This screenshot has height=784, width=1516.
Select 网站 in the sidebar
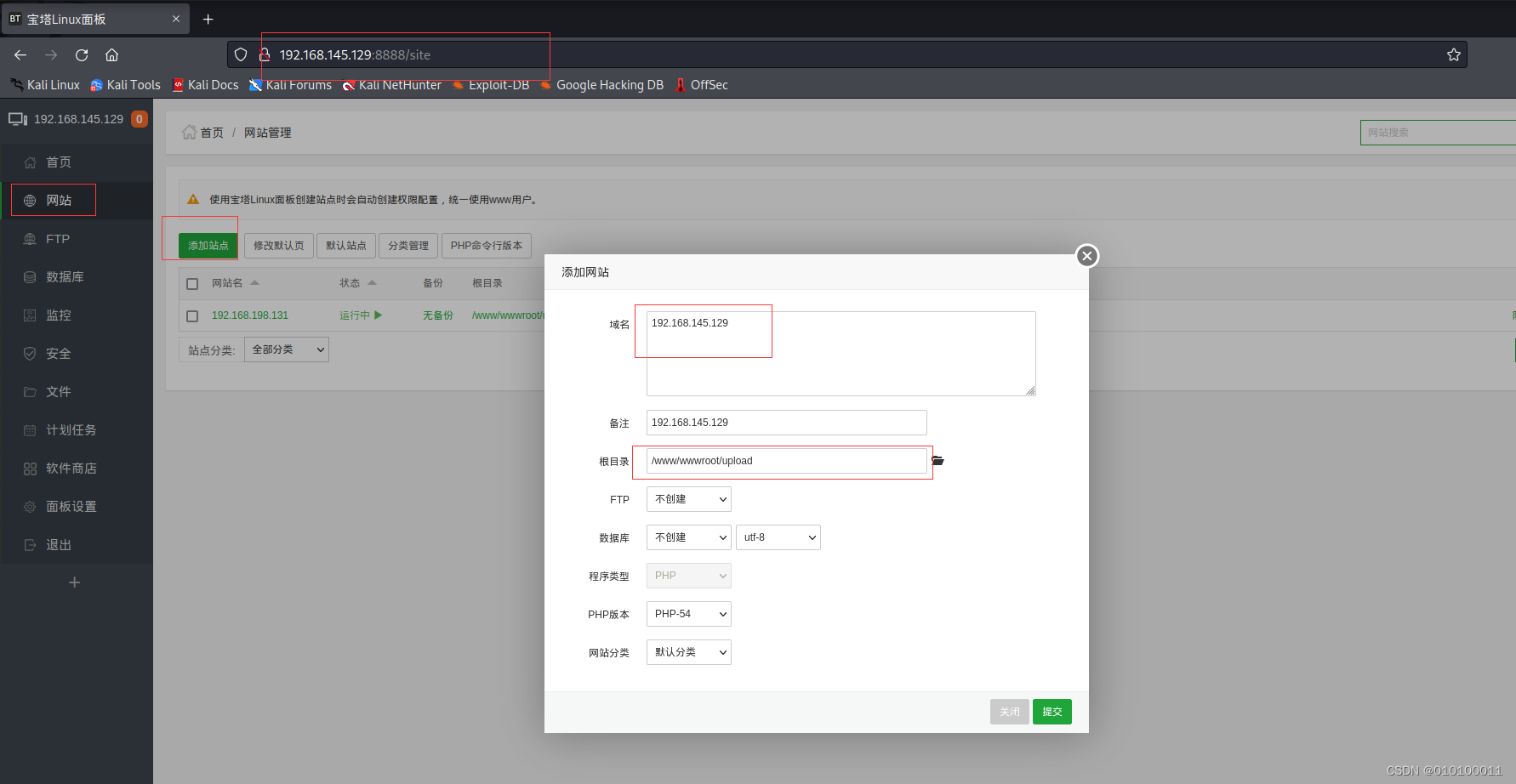click(77, 201)
